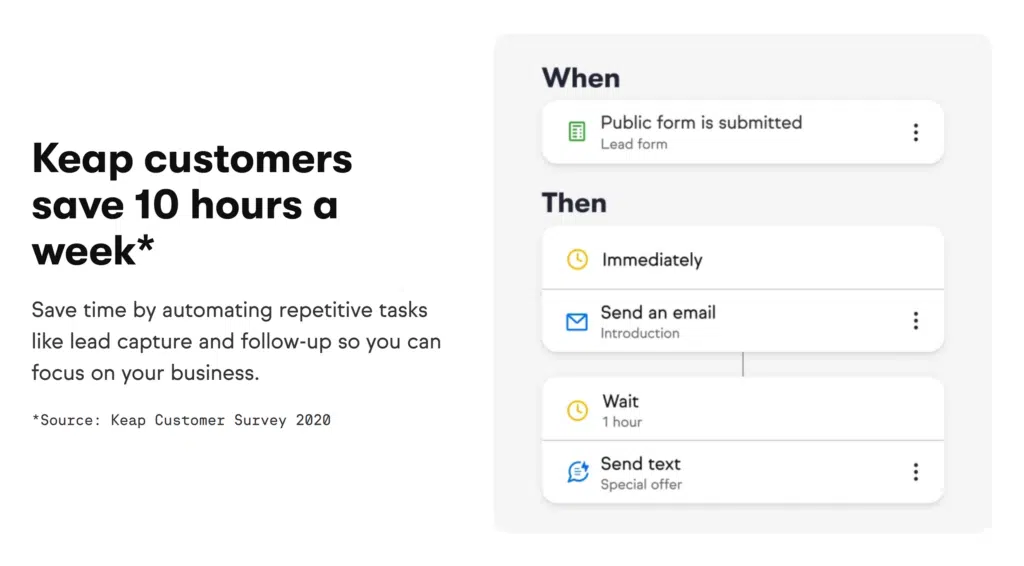Open the 'Send an email' action
This screenshot has width=1024, height=566.
point(658,313)
